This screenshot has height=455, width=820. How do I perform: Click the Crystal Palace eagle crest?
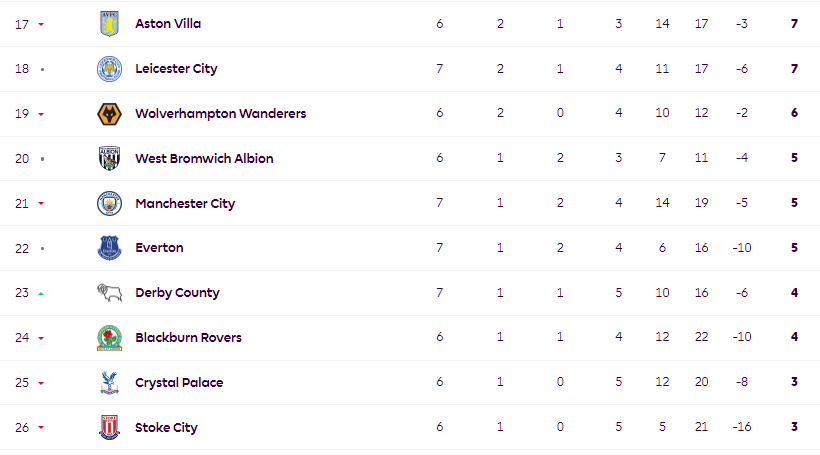(x=109, y=383)
